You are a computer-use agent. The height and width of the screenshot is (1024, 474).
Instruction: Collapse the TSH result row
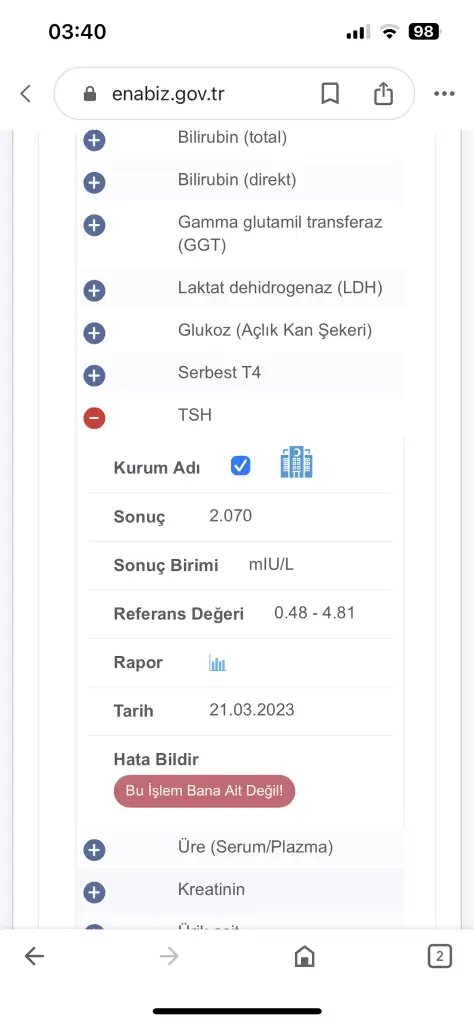click(x=94, y=417)
